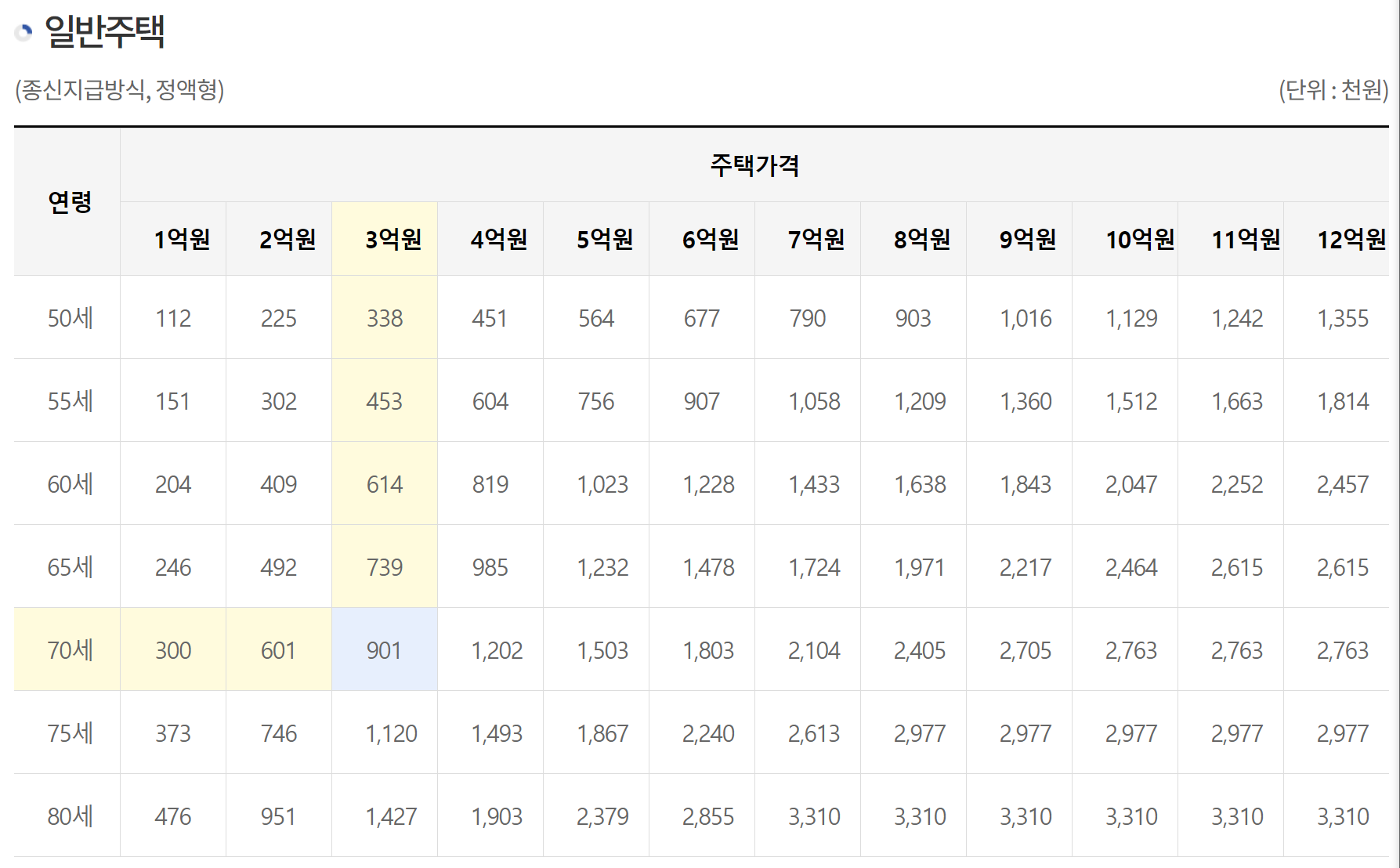Click the 3,310 cell under 7억원
The image size is (1400, 868).
808,816
